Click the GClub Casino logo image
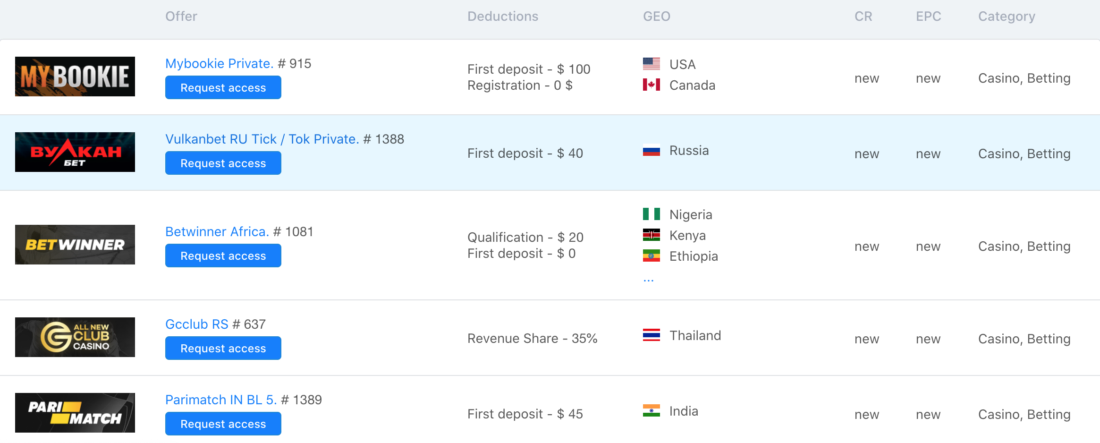Viewport: 1100px width, 443px height. coord(75,337)
